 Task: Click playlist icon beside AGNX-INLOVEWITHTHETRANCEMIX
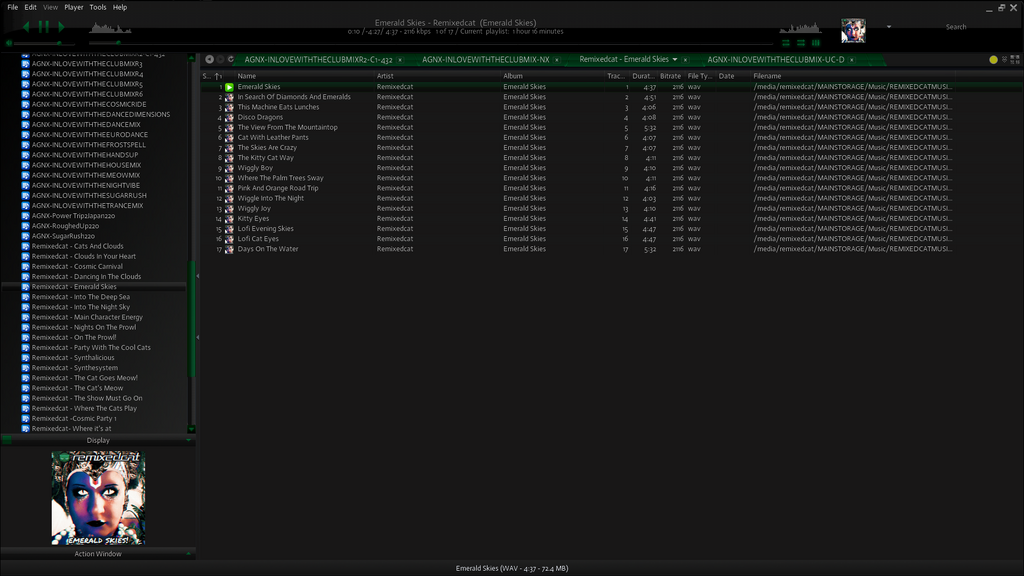click(25, 206)
